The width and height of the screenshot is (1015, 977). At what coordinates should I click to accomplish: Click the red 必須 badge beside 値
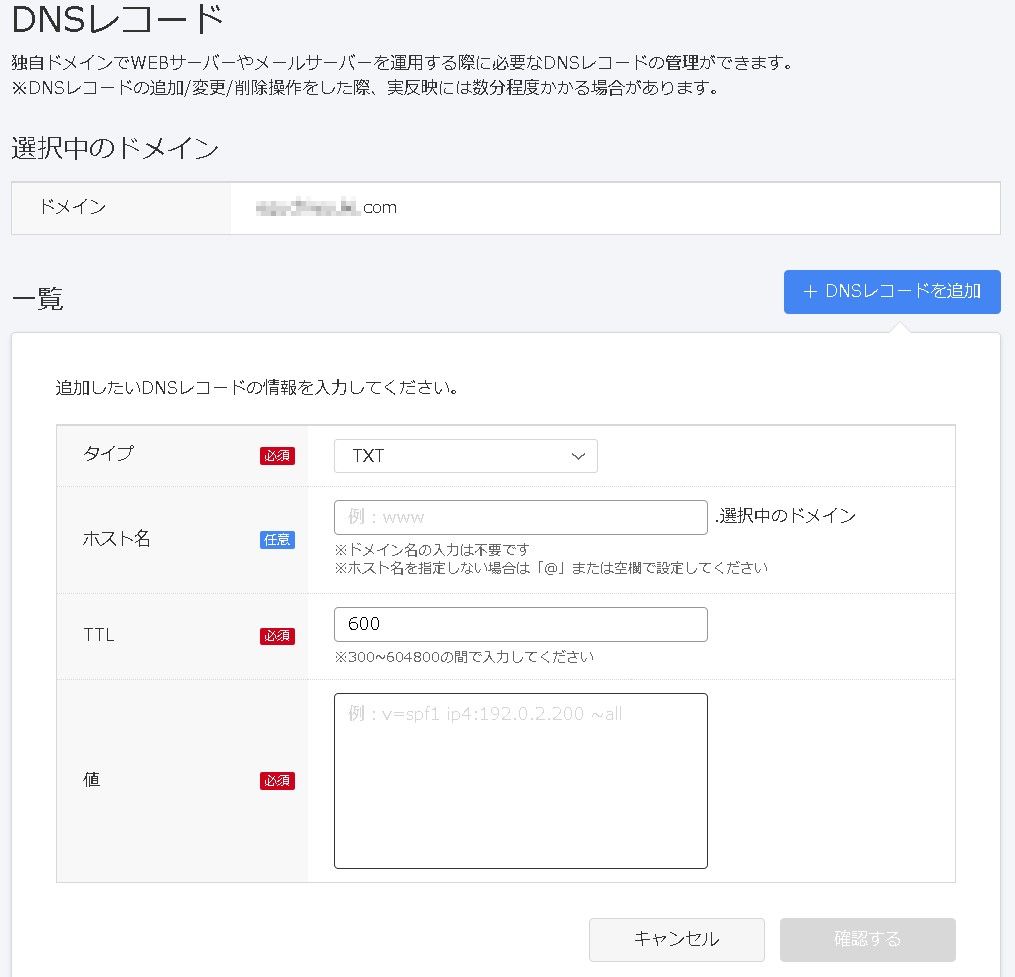click(277, 781)
